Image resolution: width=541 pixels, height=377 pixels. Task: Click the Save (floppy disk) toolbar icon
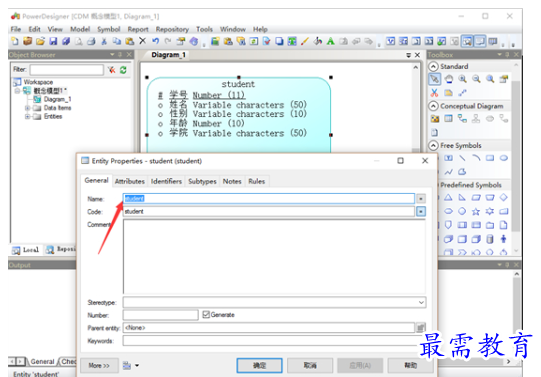click(53, 41)
